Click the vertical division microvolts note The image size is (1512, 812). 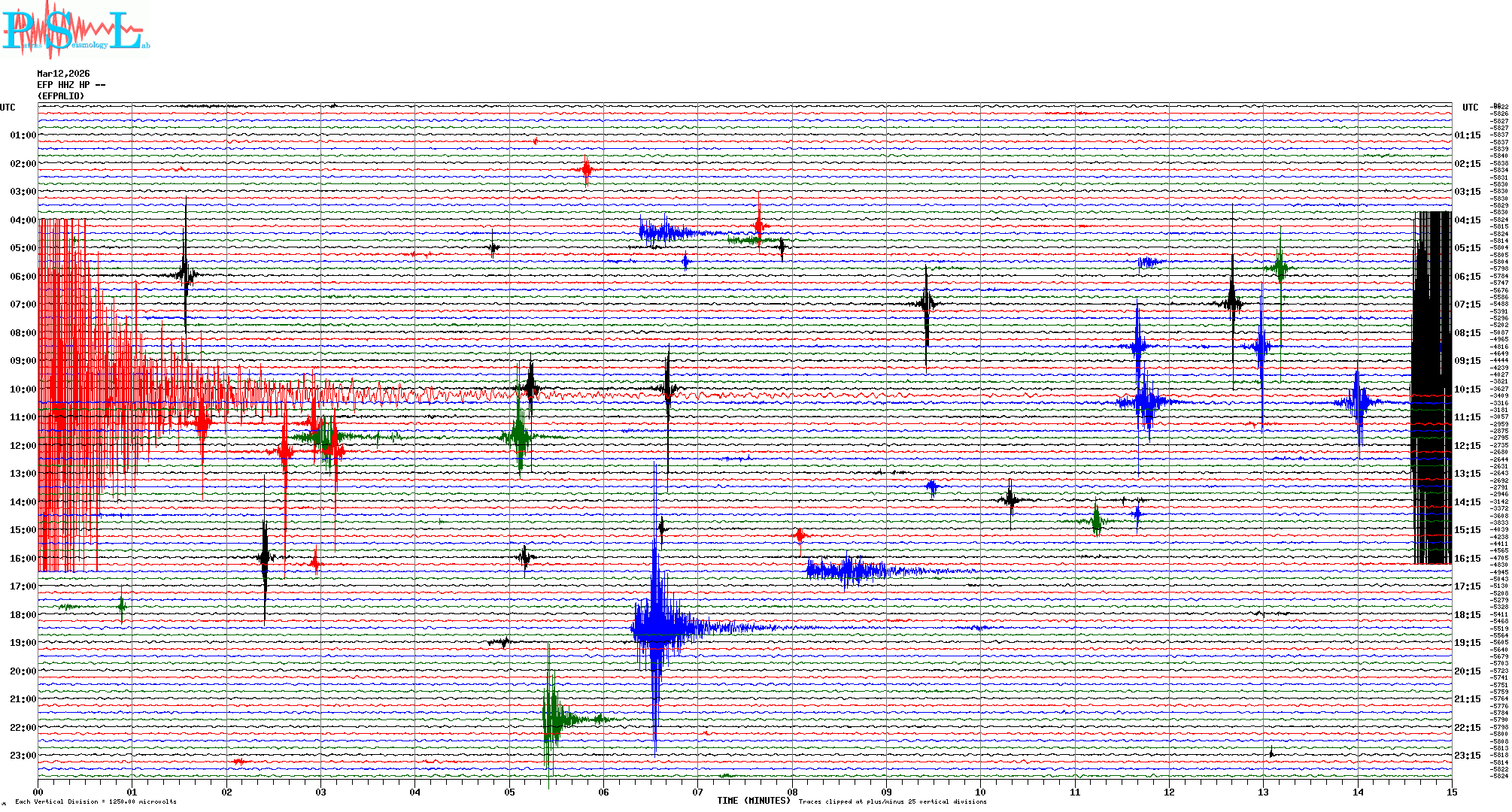coord(96,801)
